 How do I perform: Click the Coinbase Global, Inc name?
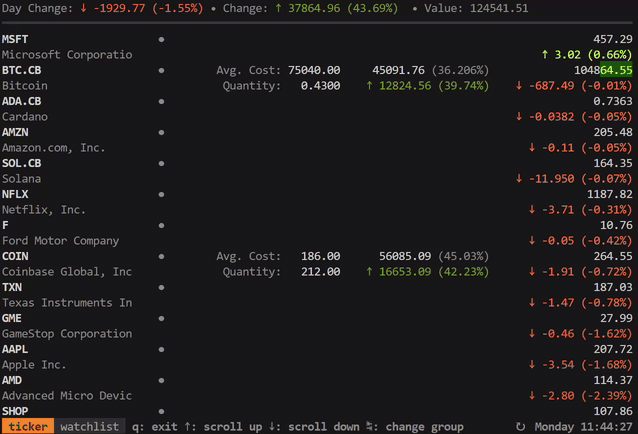(x=67, y=272)
